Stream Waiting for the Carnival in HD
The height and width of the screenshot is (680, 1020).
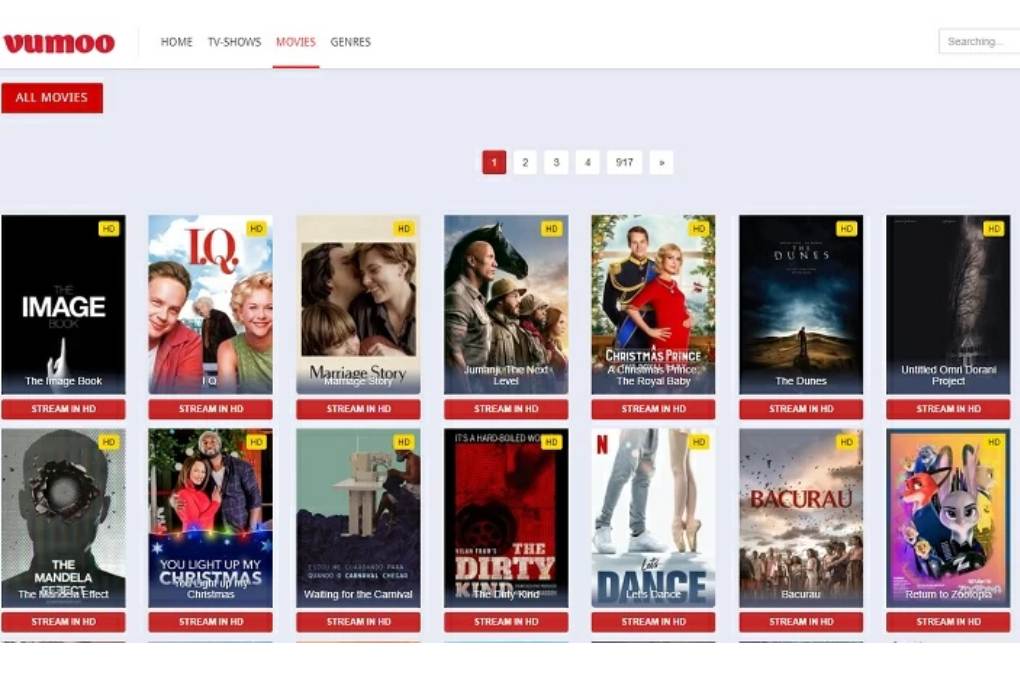coord(358,622)
